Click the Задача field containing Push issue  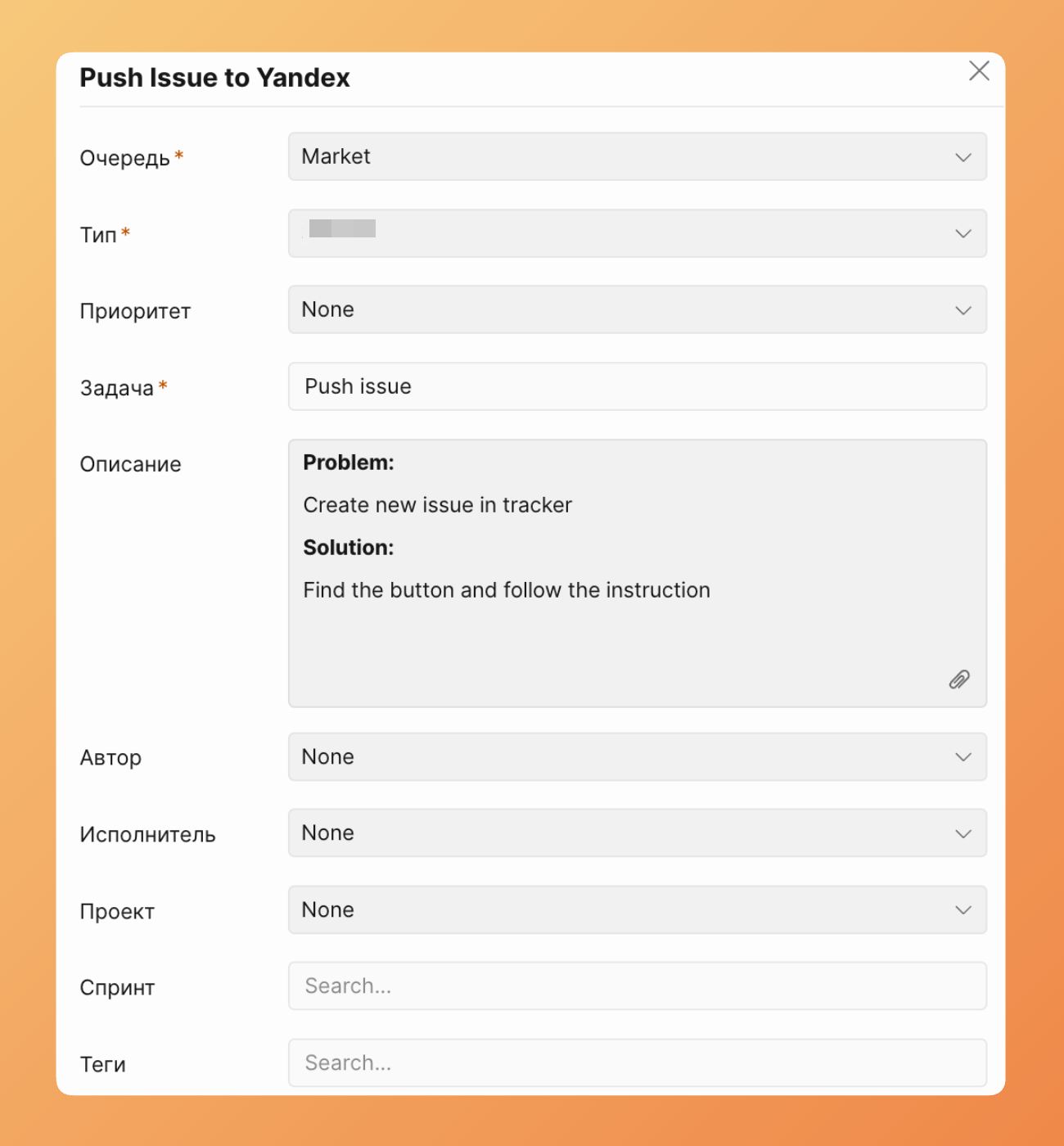637,386
